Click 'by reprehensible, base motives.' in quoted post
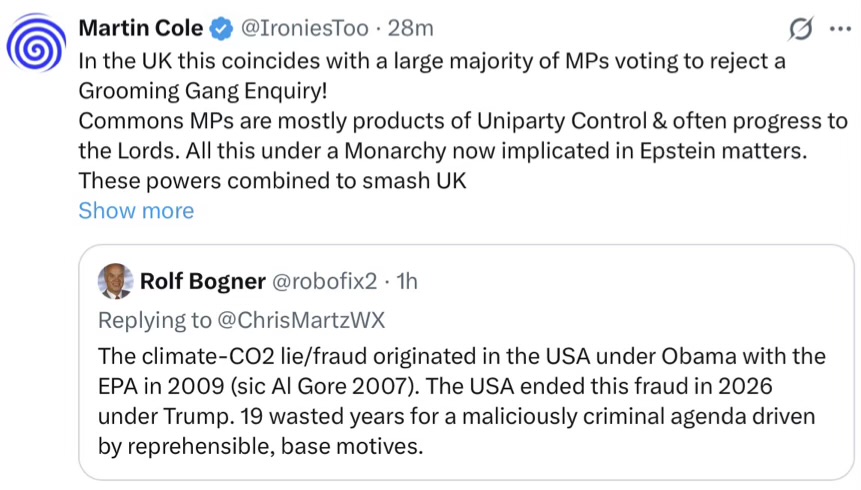This screenshot has width=861, height=490. coord(261,446)
